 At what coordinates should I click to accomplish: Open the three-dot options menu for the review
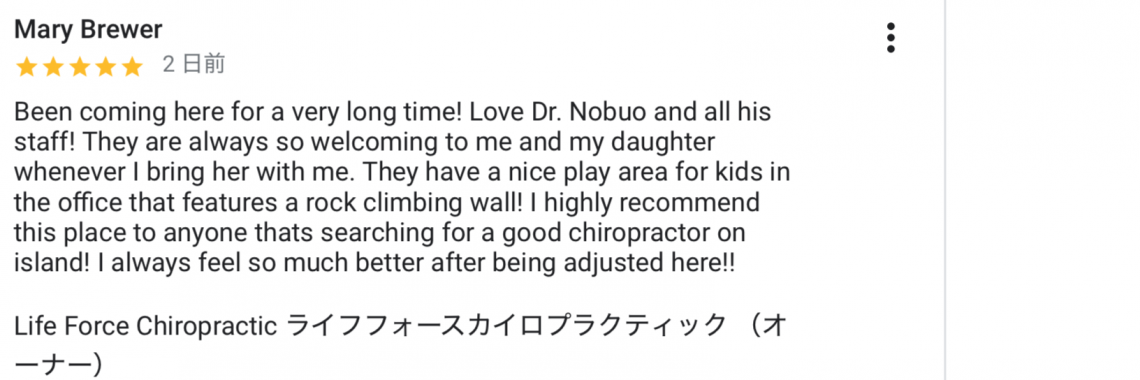[x=890, y=38]
